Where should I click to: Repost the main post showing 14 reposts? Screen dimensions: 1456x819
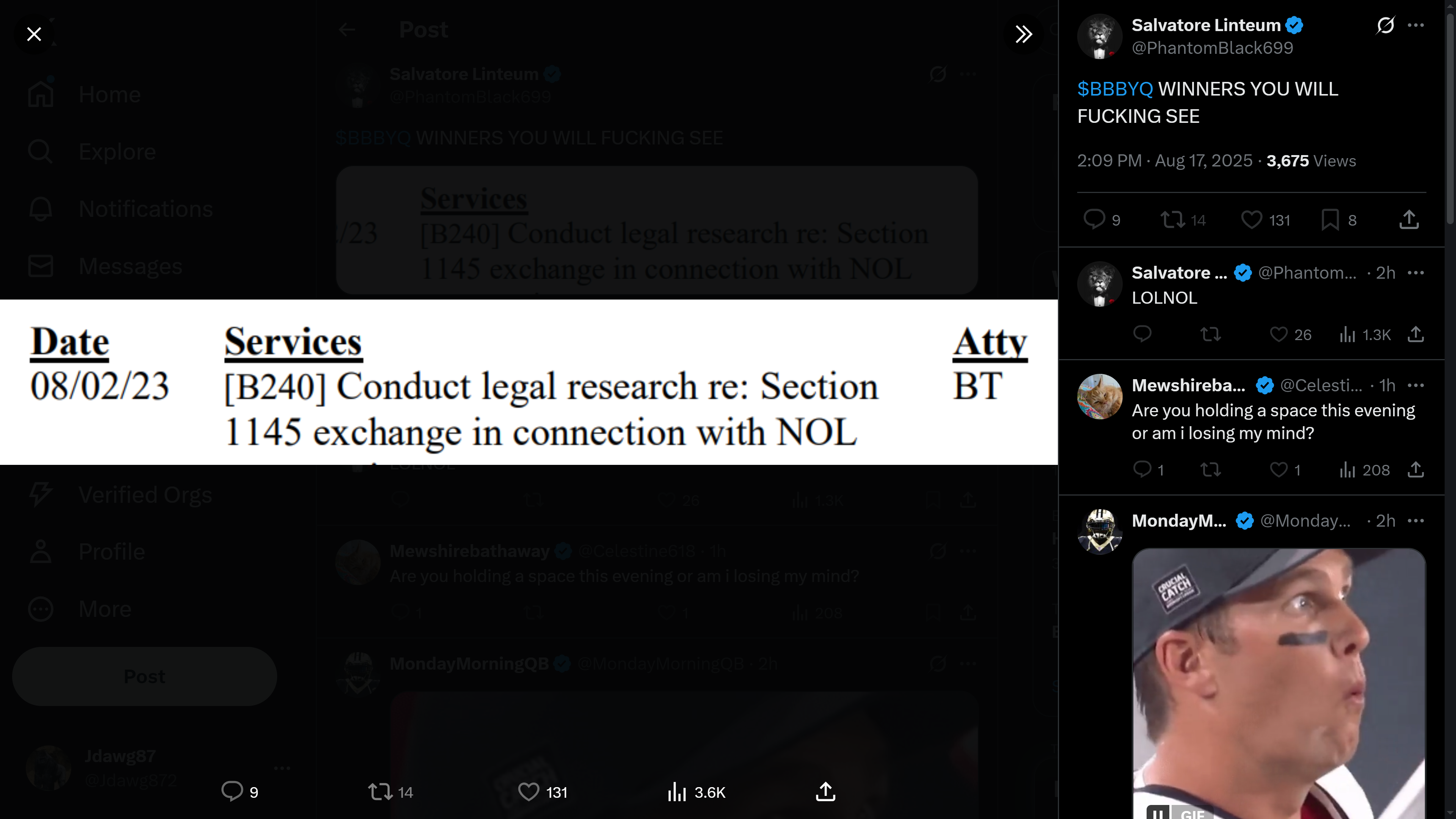pyautogui.click(x=1183, y=219)
